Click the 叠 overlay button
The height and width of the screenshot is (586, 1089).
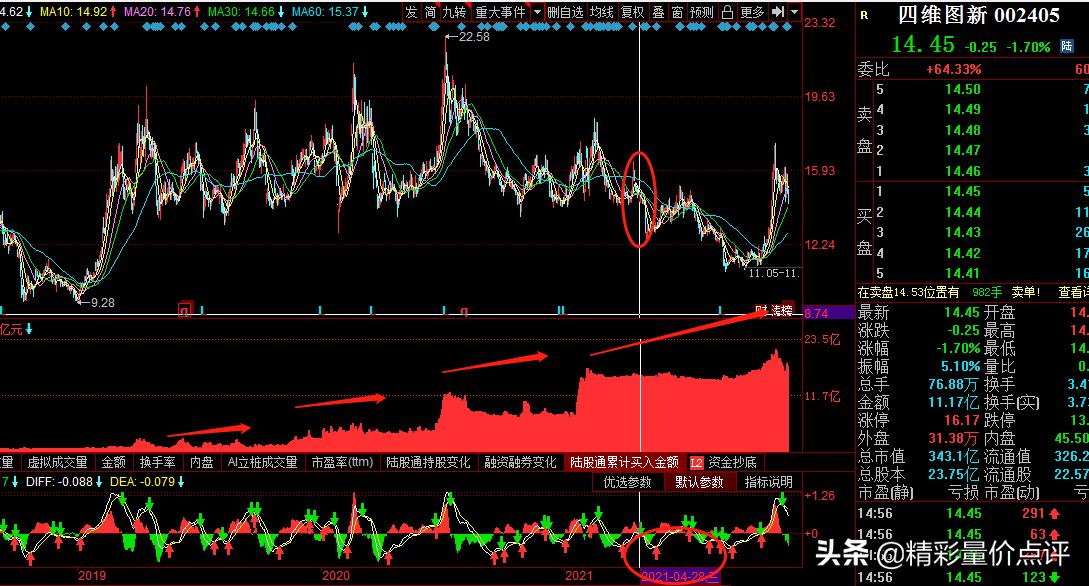[658, 12]
